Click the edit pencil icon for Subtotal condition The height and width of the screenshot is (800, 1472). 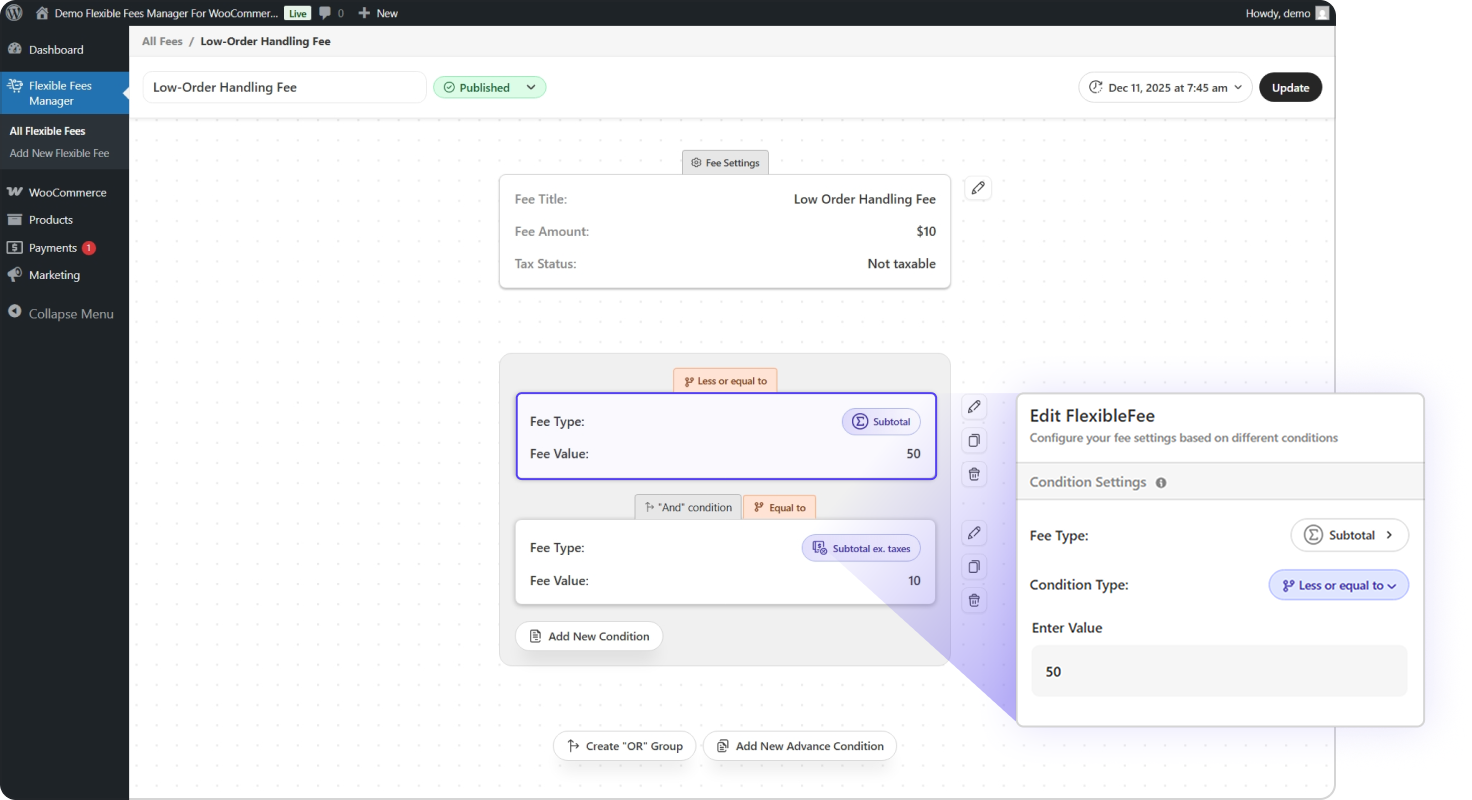tap(974, 407)
